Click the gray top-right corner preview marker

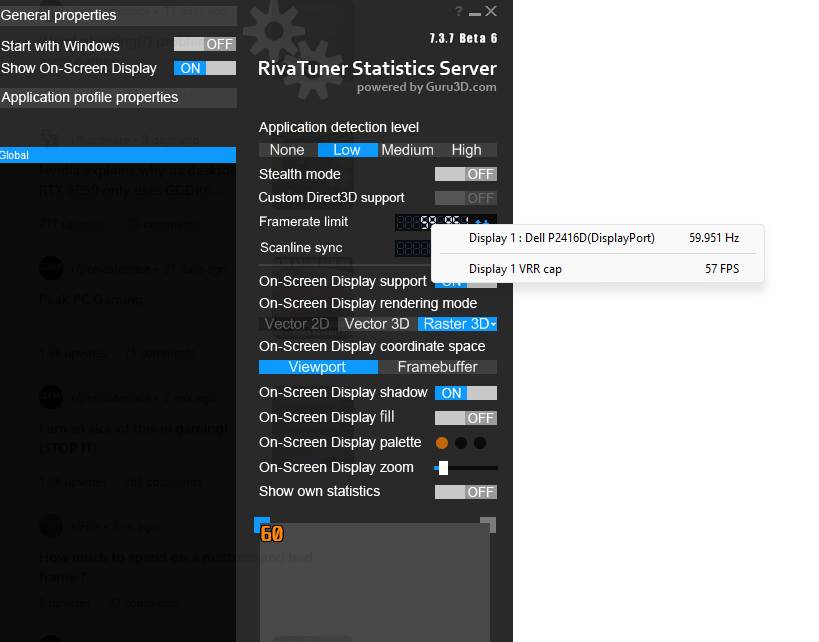click(488, 524)
